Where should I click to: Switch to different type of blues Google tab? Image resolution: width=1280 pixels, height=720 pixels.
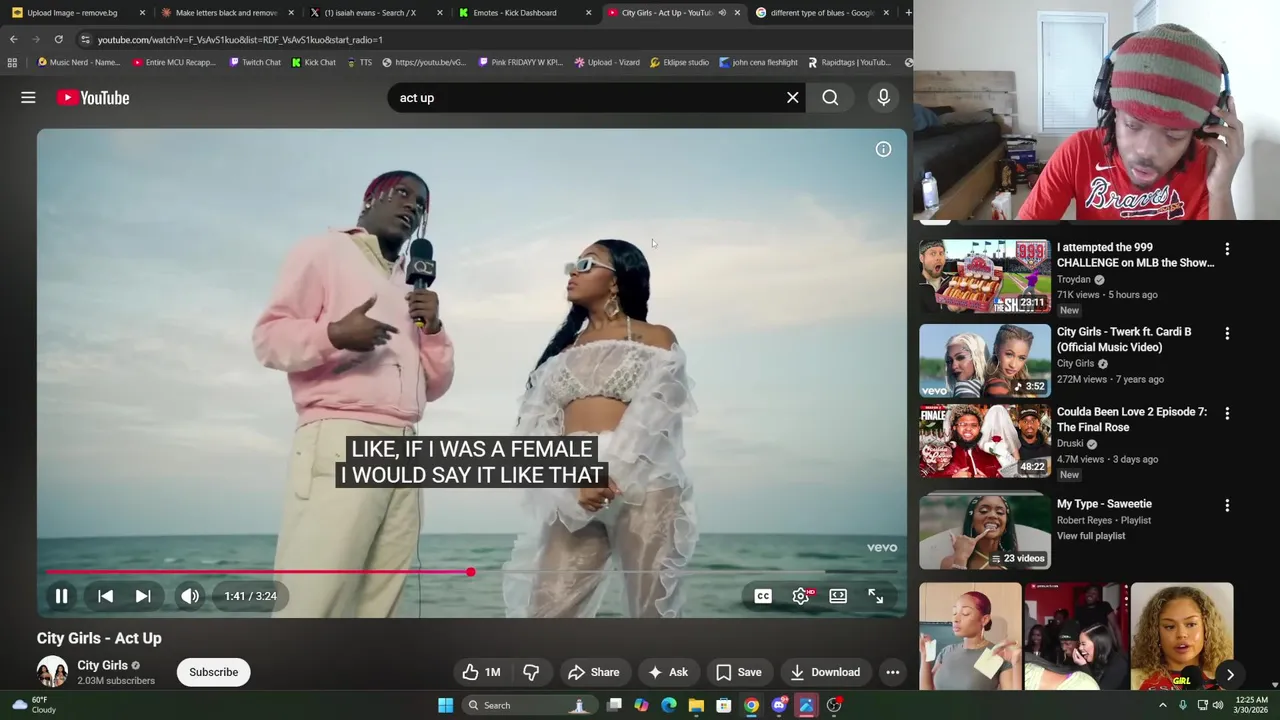pos(822,13)
